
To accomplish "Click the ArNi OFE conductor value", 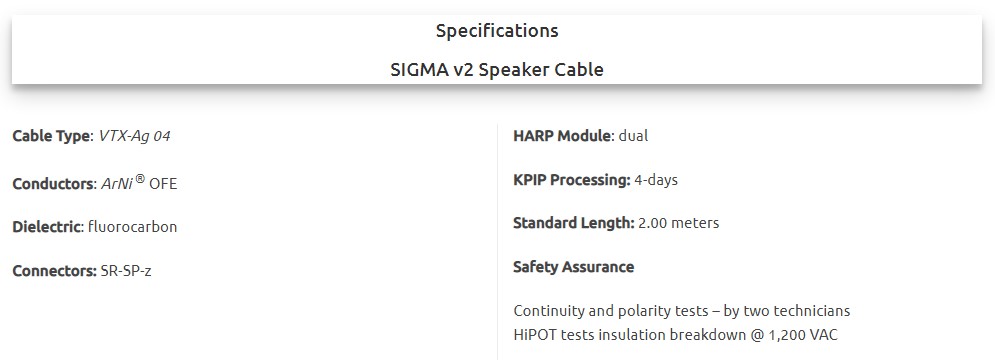I will pyautogui.click(x=140, y=183).
